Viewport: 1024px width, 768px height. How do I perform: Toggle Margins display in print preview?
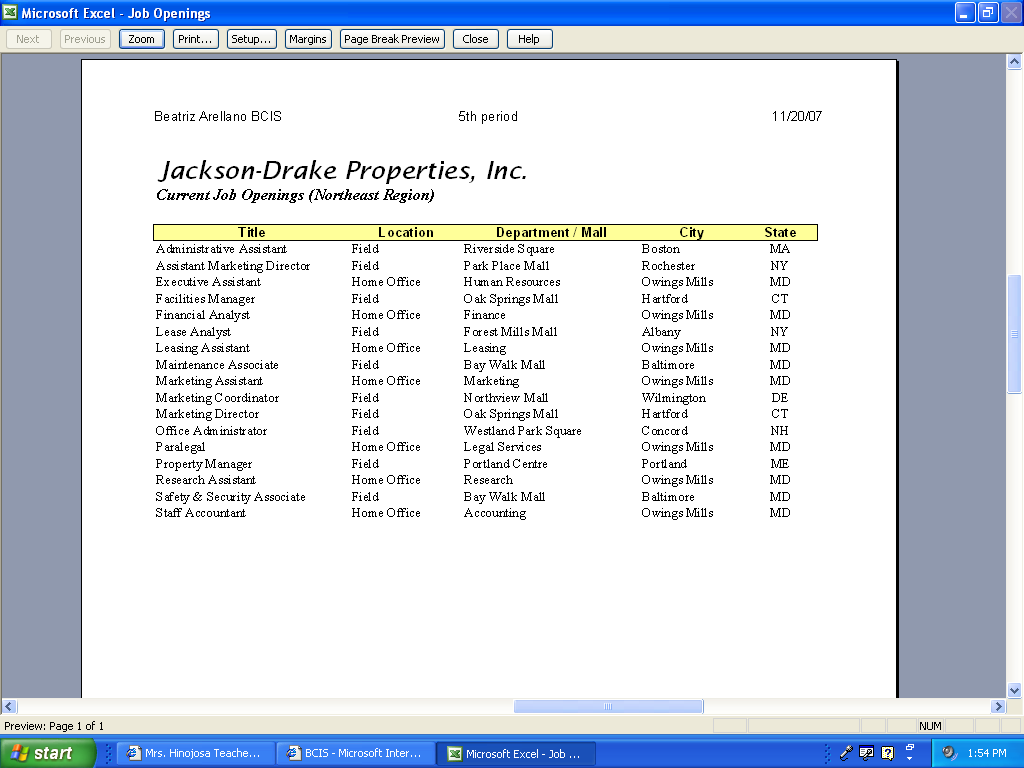[308, 39]
